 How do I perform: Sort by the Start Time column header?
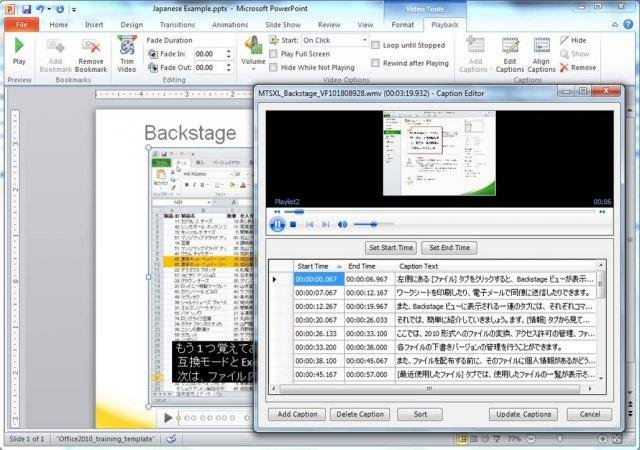point(319,266)
